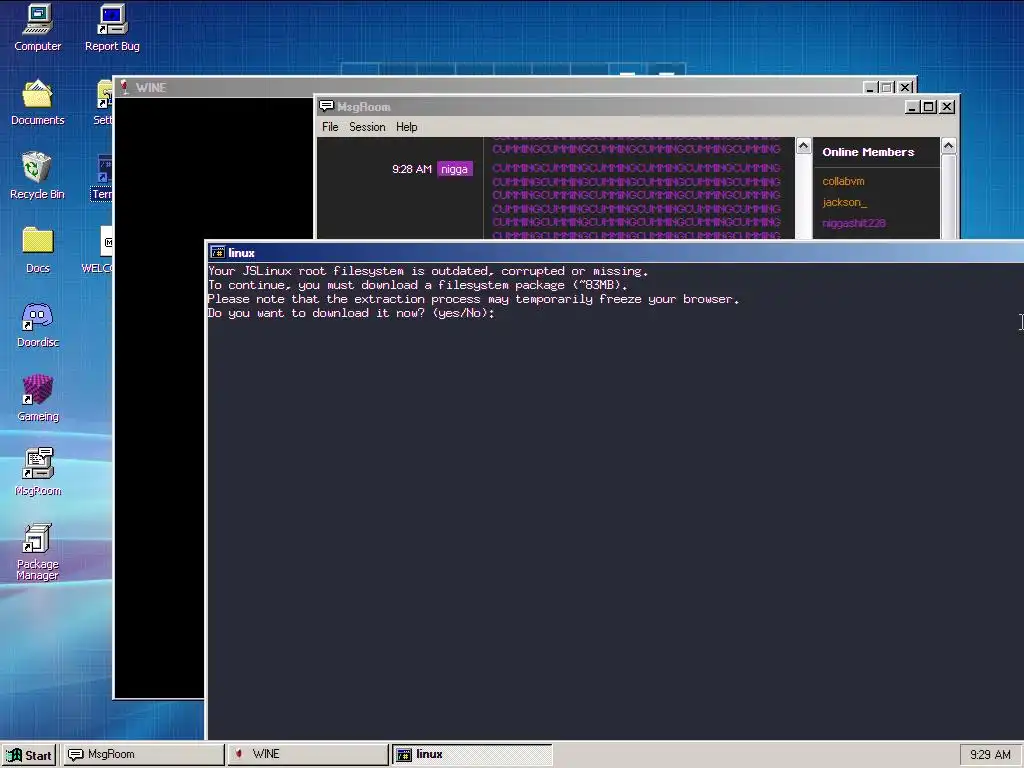Switch to MsgRoom in the taskbar
Screen dimensions: 1024x768
[143, 755]
